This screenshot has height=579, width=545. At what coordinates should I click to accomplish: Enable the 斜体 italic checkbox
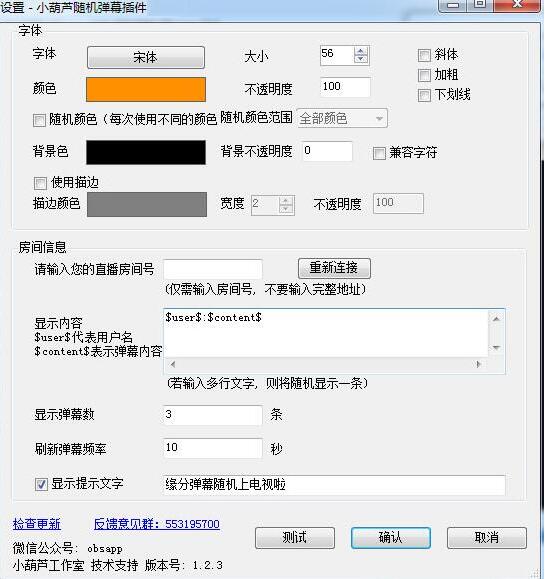(424, 55)
